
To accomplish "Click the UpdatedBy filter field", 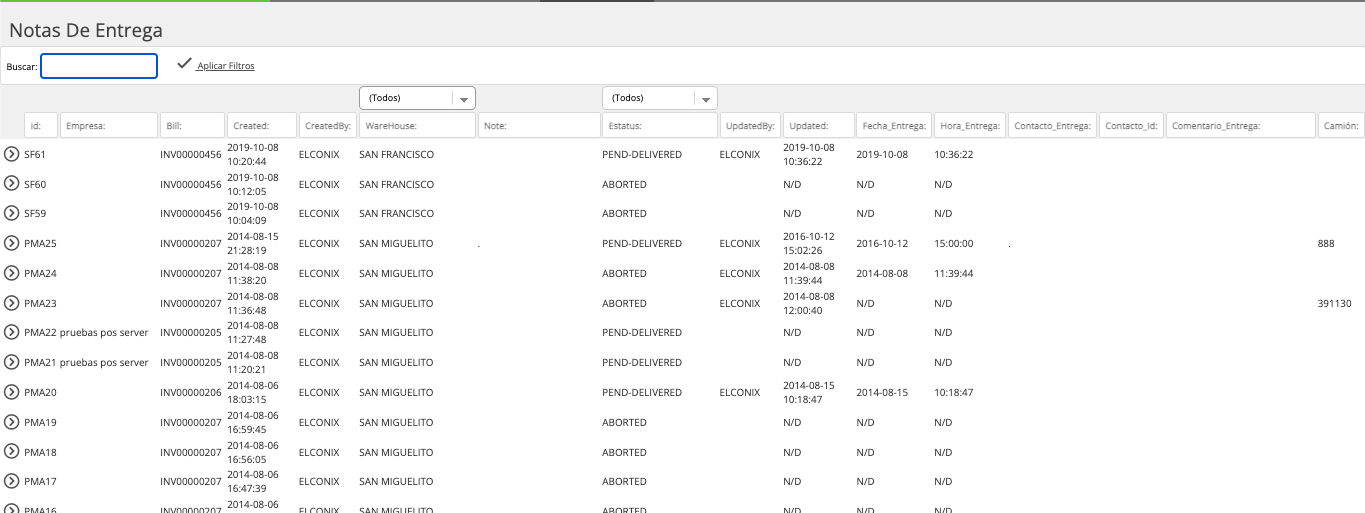I will pos(750,125).
